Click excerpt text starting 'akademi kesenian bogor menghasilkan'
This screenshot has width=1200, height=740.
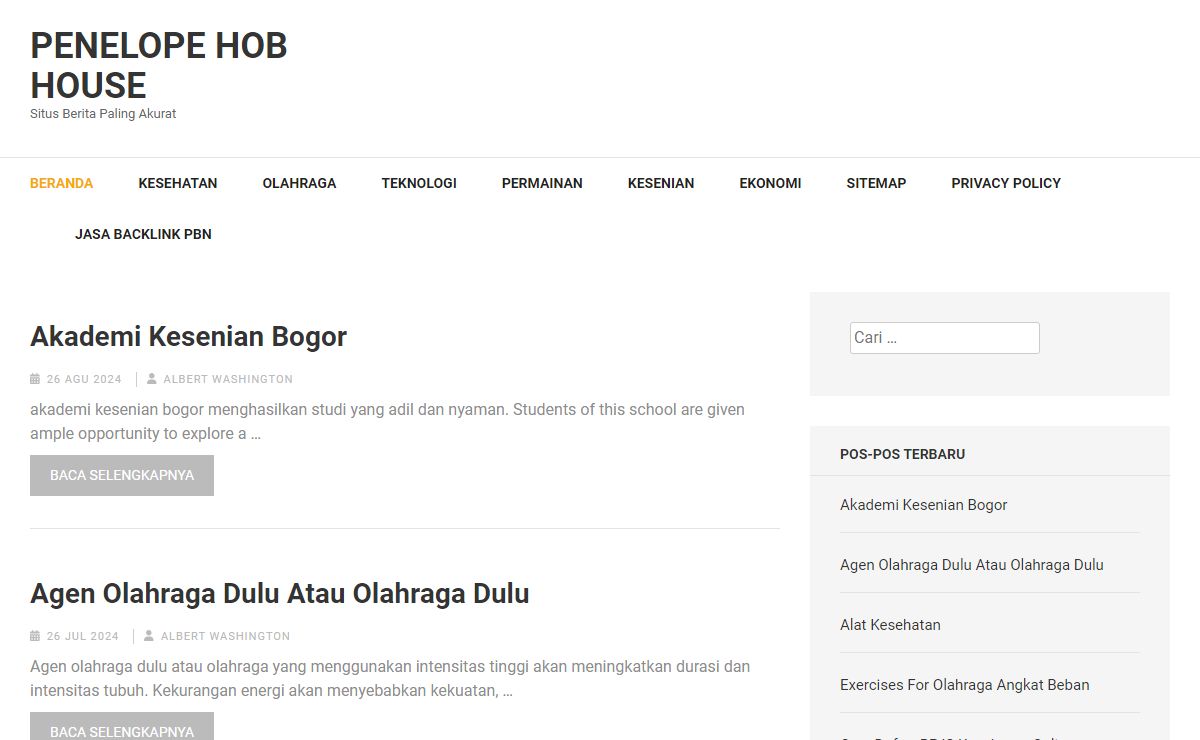click(x=387, y=422)
